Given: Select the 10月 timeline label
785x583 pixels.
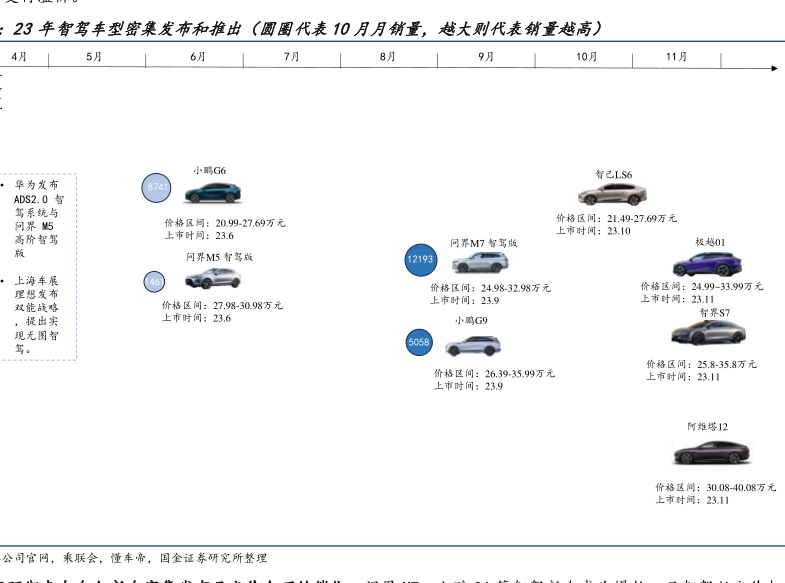Looking at the screenshot, I should pyautogui.click(x=586, y=57).
